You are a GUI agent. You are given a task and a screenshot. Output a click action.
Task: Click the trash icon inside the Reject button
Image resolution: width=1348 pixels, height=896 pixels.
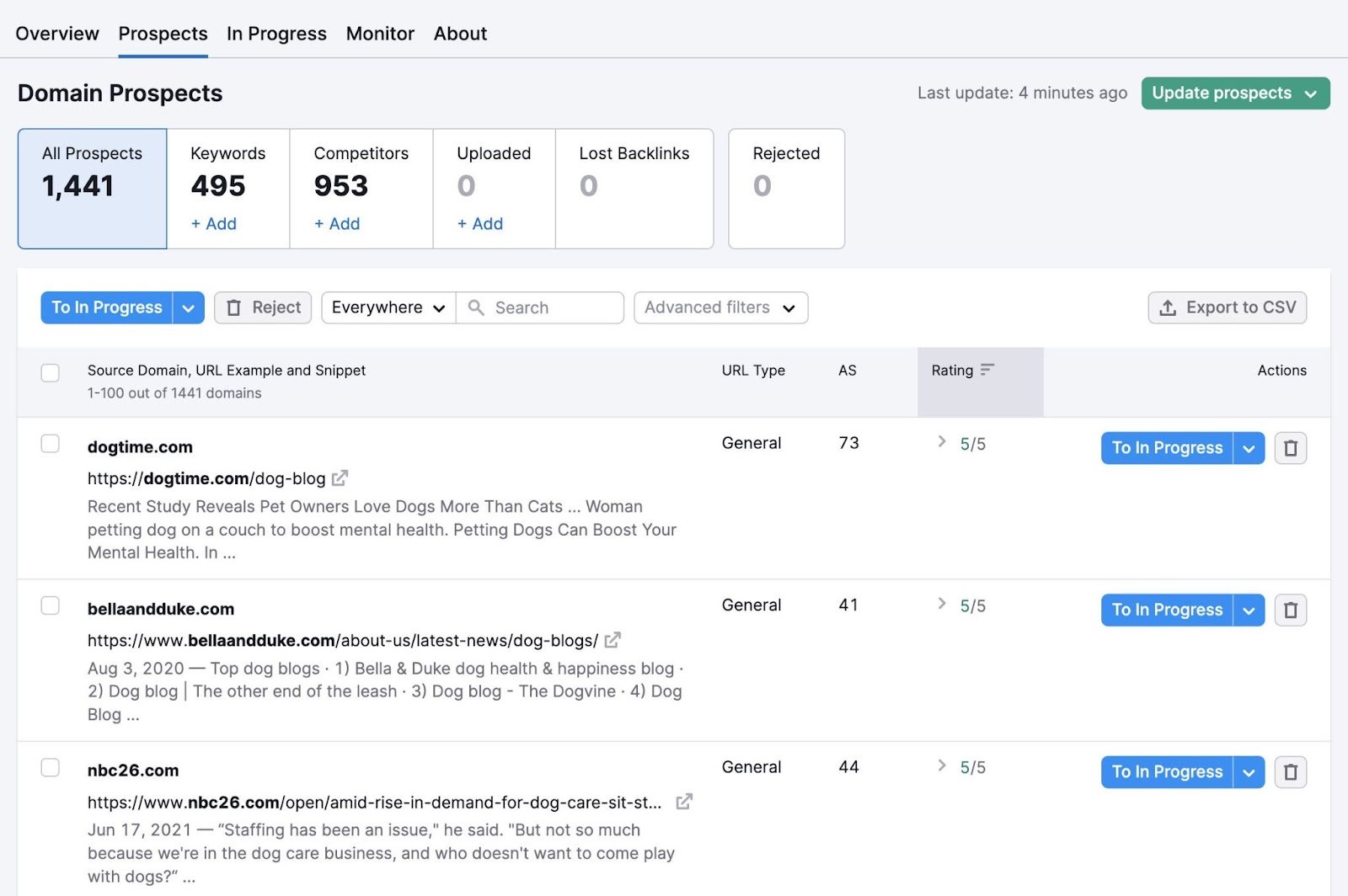tap(234, 307)
